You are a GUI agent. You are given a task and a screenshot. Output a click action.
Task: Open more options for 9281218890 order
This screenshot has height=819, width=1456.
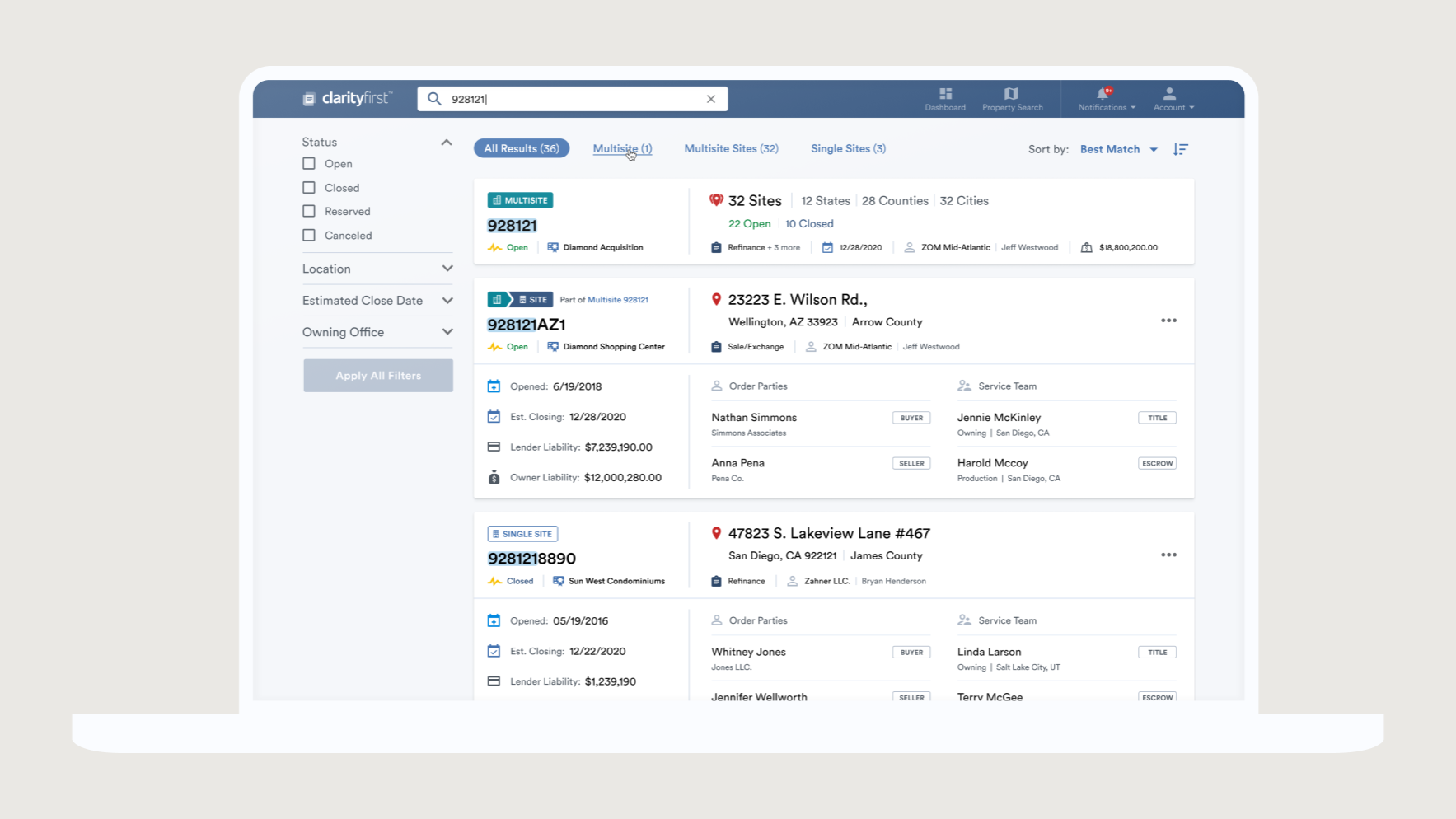point(1168,555)
